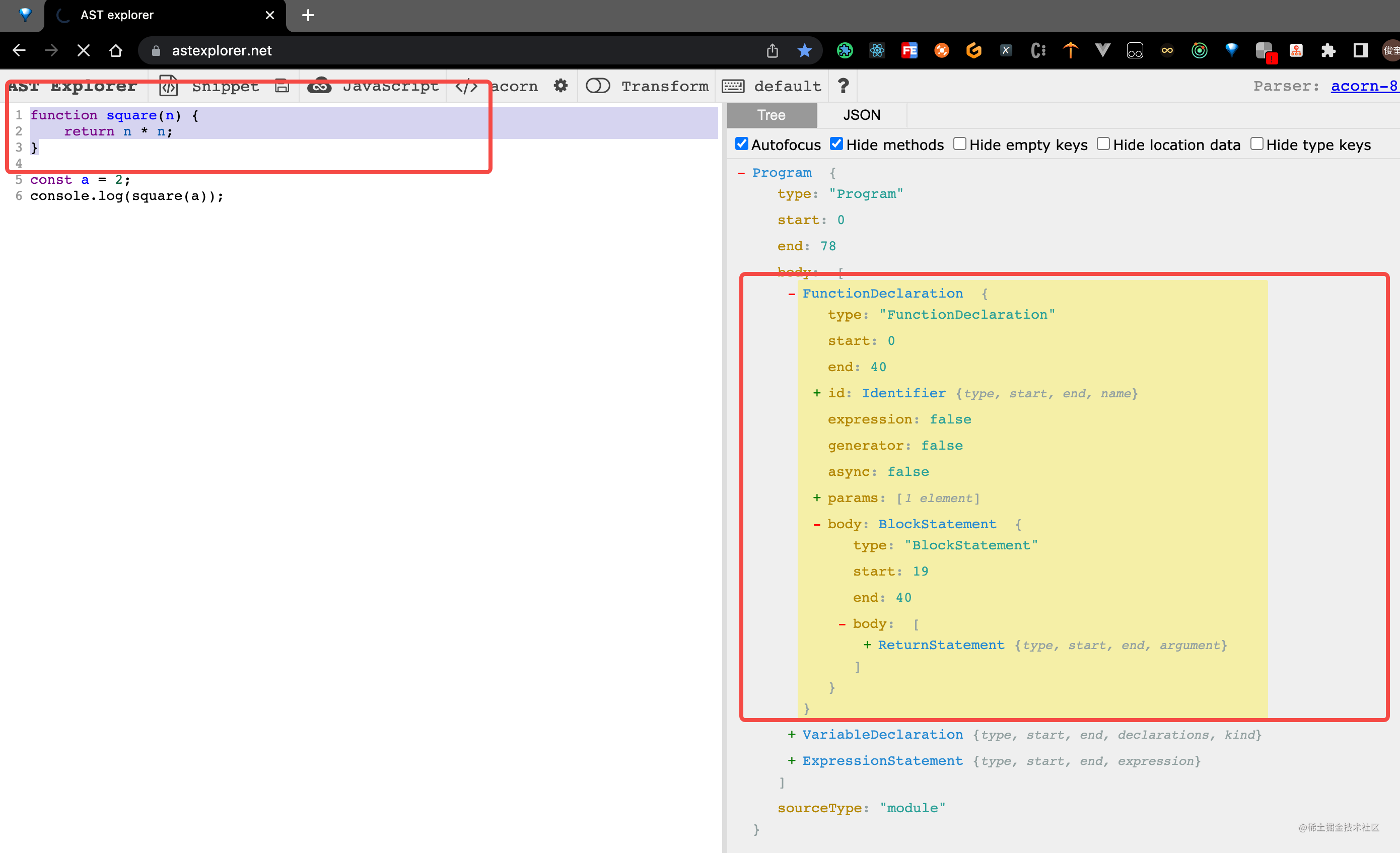Click the React DevTools extension icon
Image resolution: width=1400 pixels, height=853 pixels.
tap(877, 50)
